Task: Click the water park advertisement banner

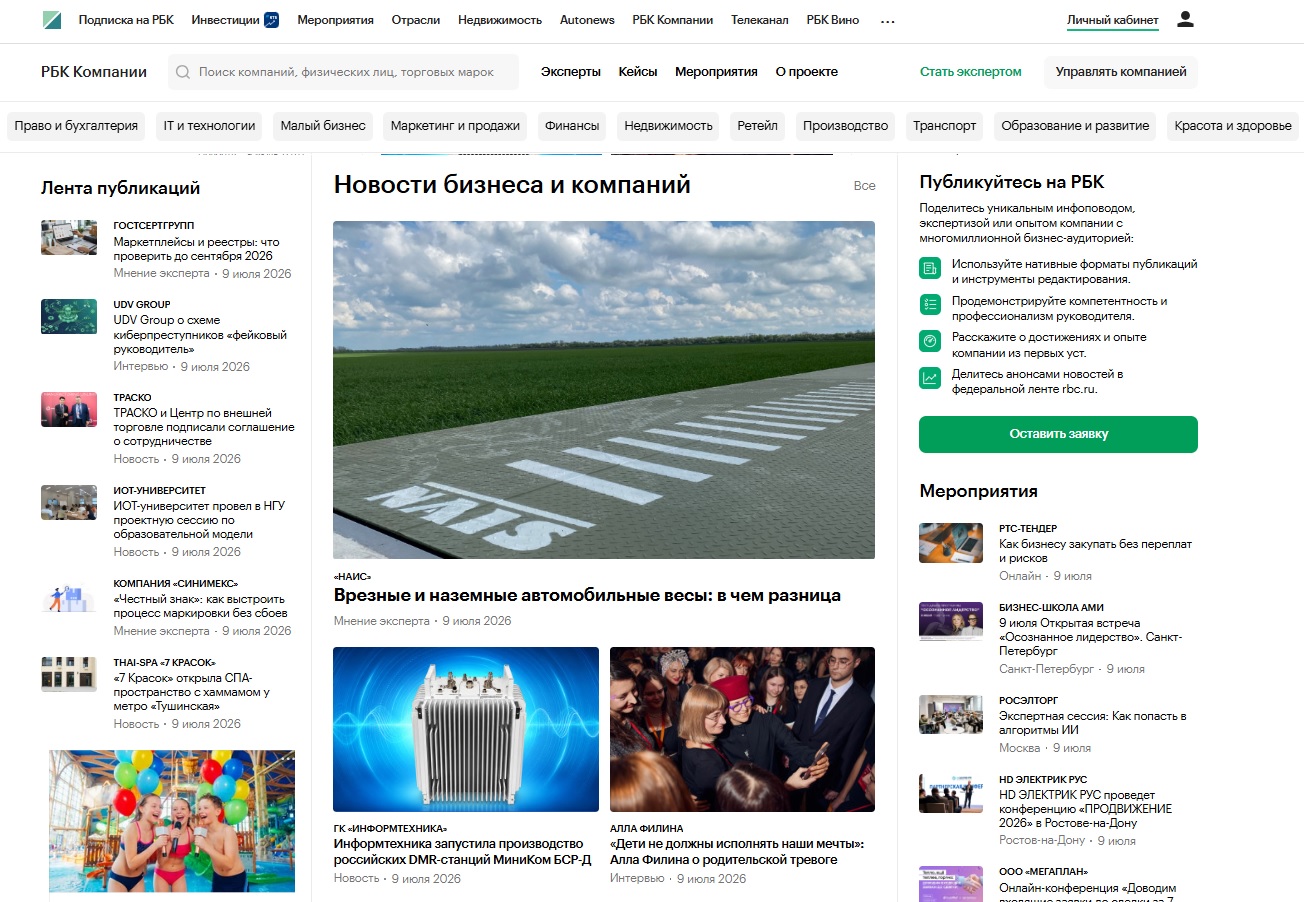Action: [172, 821]
